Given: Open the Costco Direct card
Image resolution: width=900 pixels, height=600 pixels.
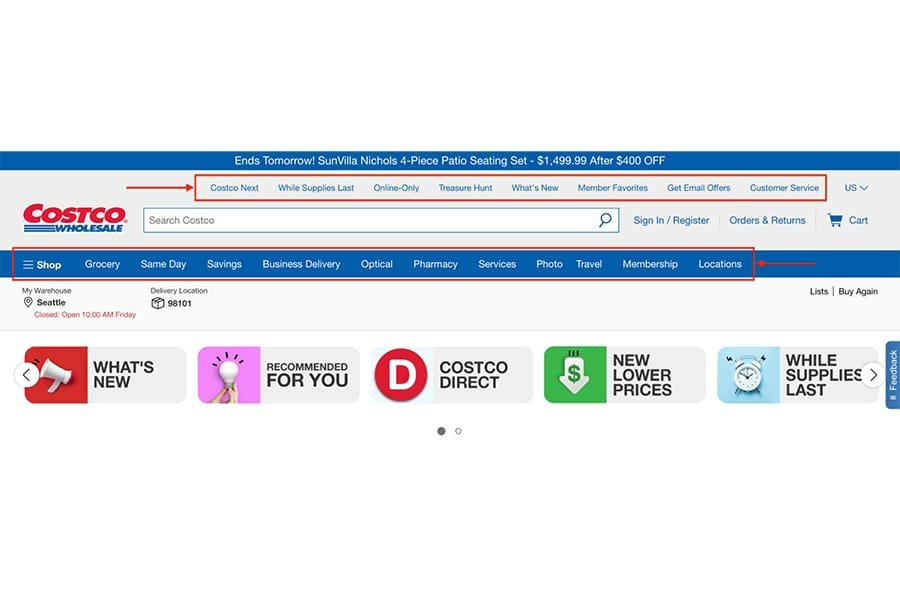Looking at the screenshot, I should 452,374.
